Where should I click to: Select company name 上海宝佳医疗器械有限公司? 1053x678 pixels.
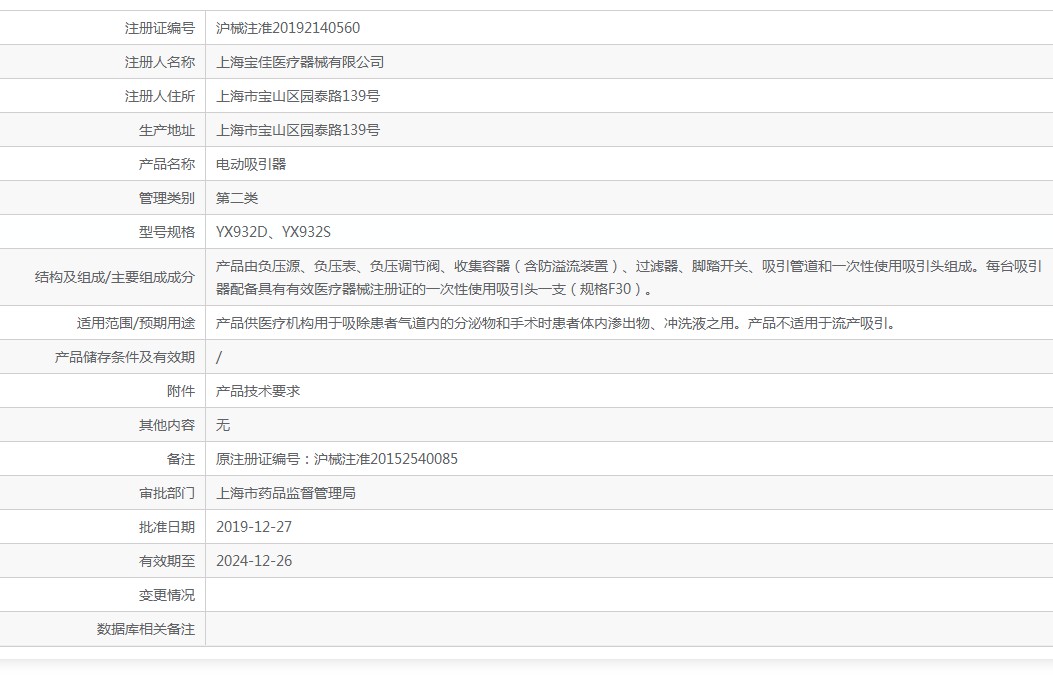(300, 62)
